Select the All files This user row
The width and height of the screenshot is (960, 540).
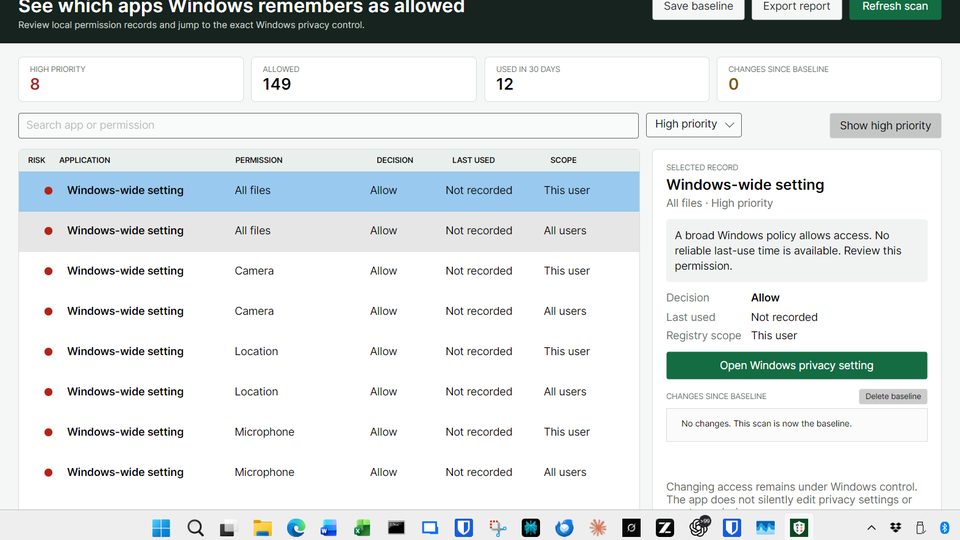click(x=329, y=191)
